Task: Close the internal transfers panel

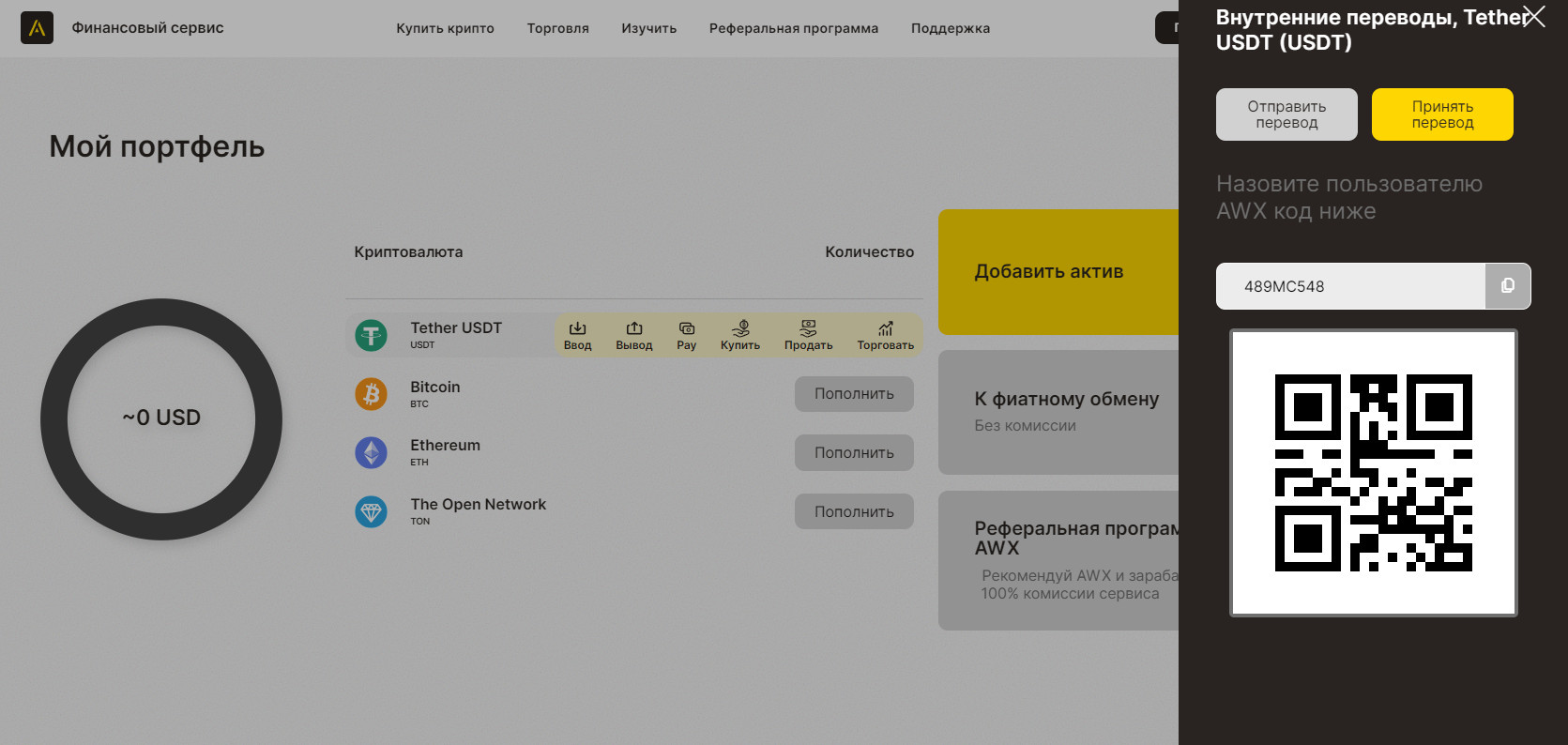Action: (x=1534, y=16)
